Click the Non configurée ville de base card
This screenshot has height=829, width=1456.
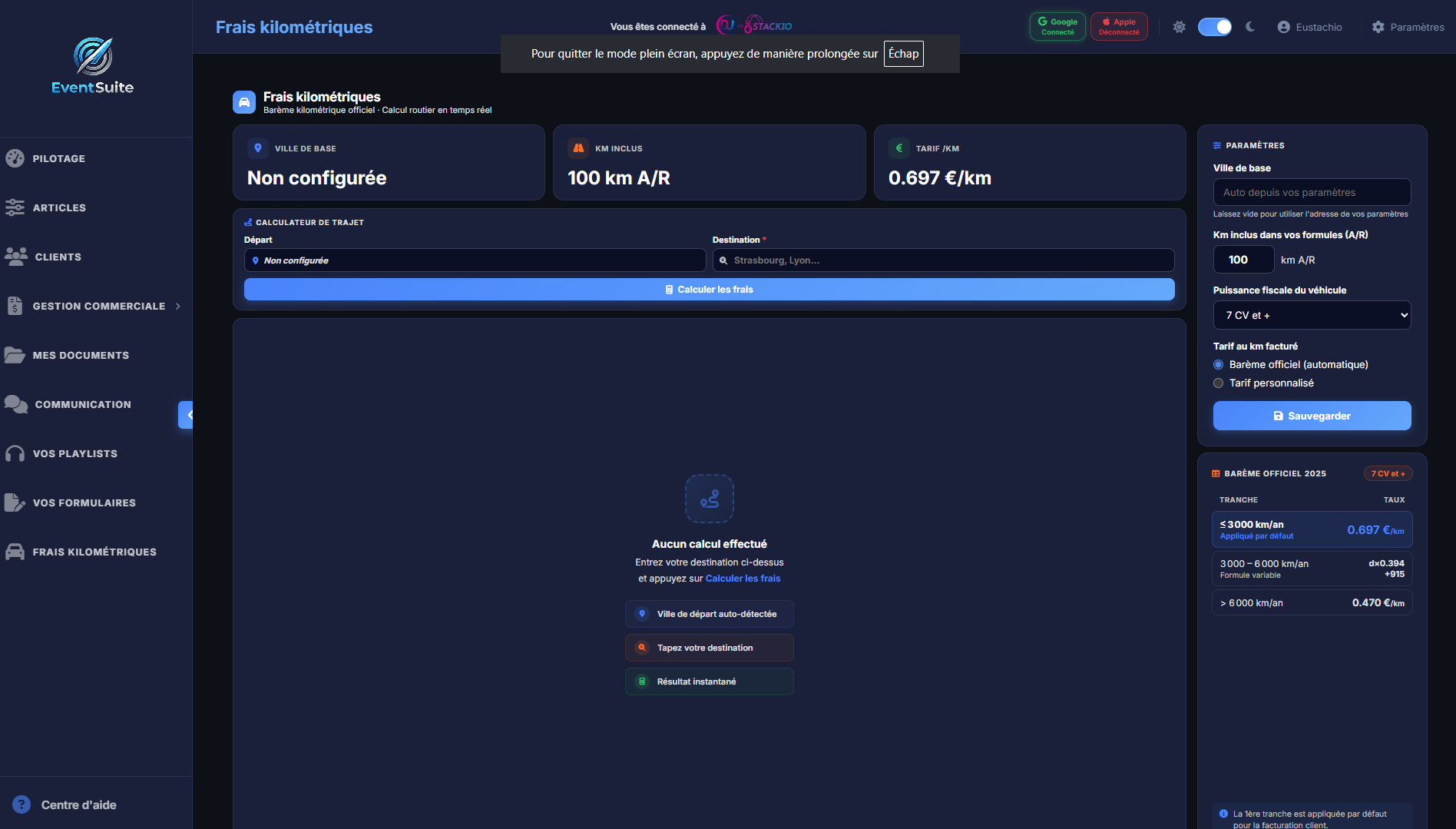click(x=389, y=163)
